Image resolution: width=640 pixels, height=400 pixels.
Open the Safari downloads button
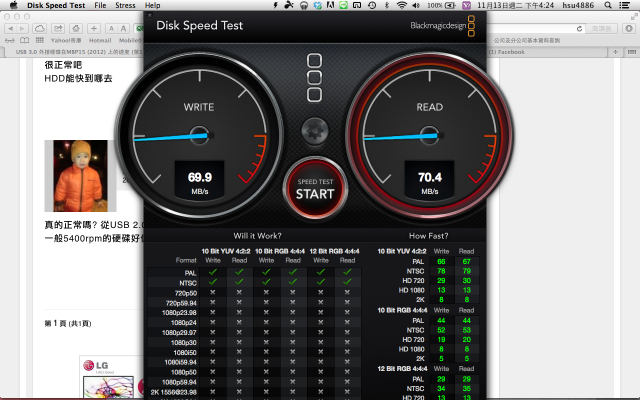tap(629, 29)
